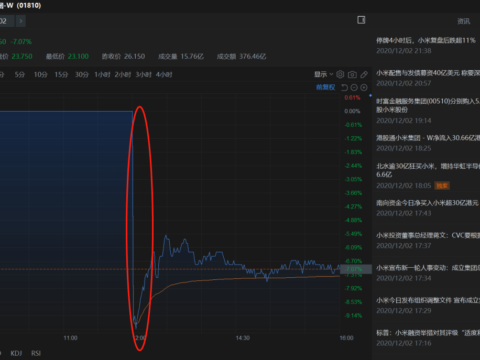
Task: Click the 16:00 time axis label
Action: point(346,338)
